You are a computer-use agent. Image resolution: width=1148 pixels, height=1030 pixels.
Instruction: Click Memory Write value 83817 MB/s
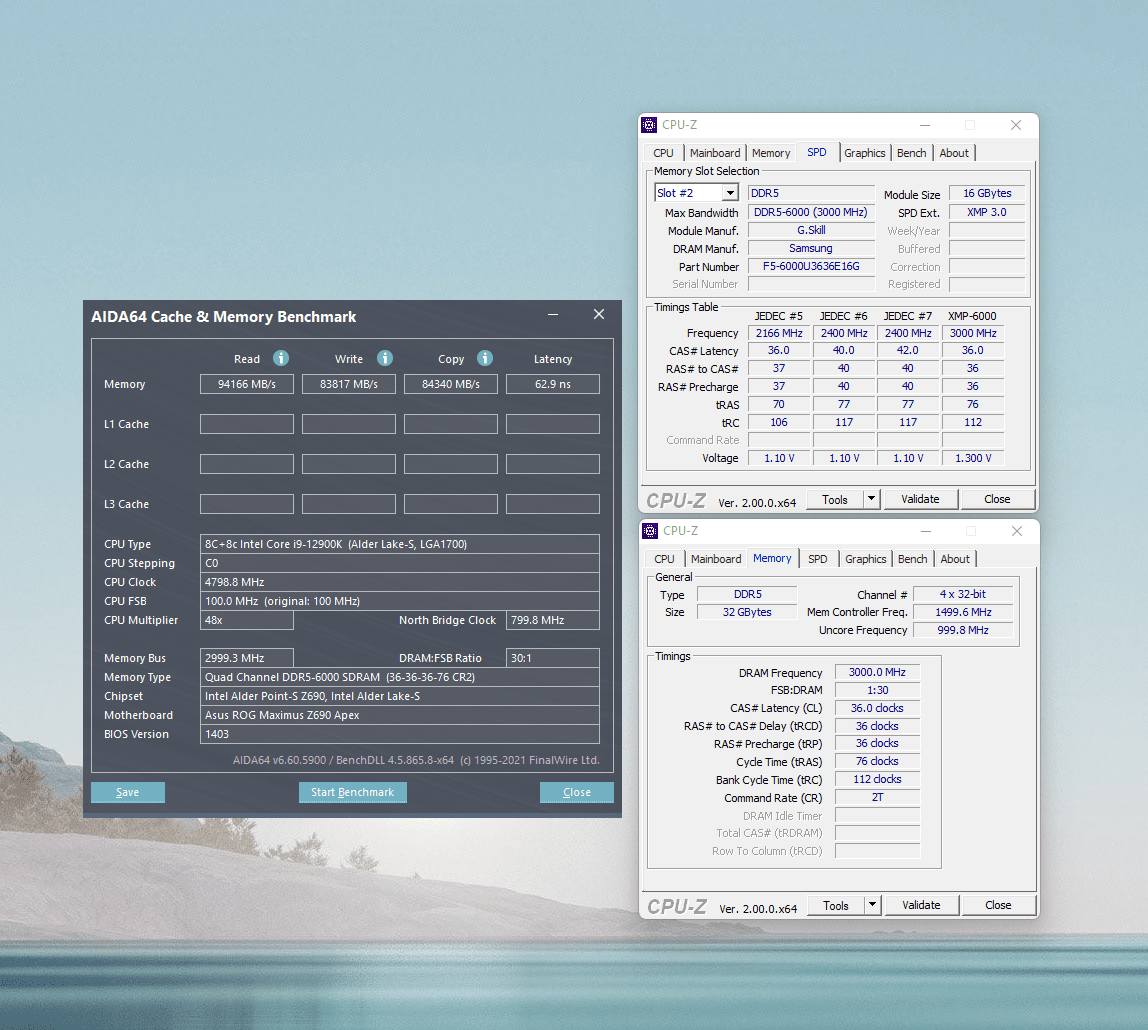[348, 384]
